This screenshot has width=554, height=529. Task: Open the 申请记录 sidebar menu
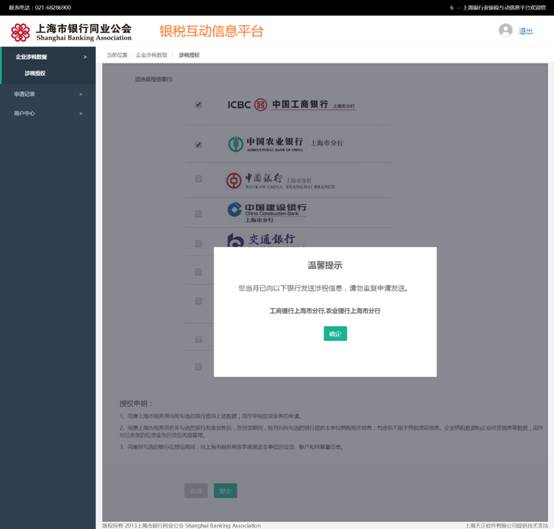[48, 94]
